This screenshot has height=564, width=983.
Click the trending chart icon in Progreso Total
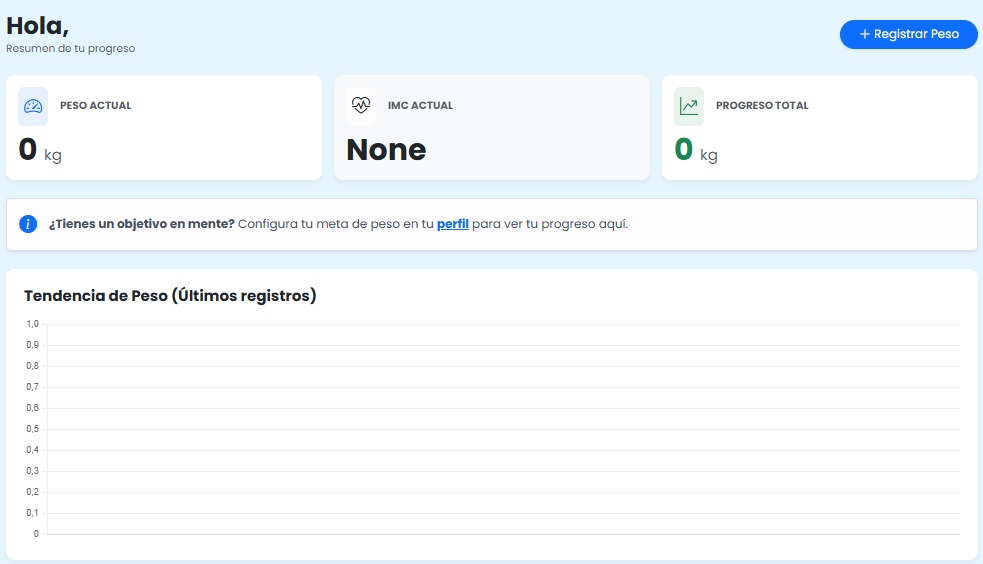coord(689,106)
